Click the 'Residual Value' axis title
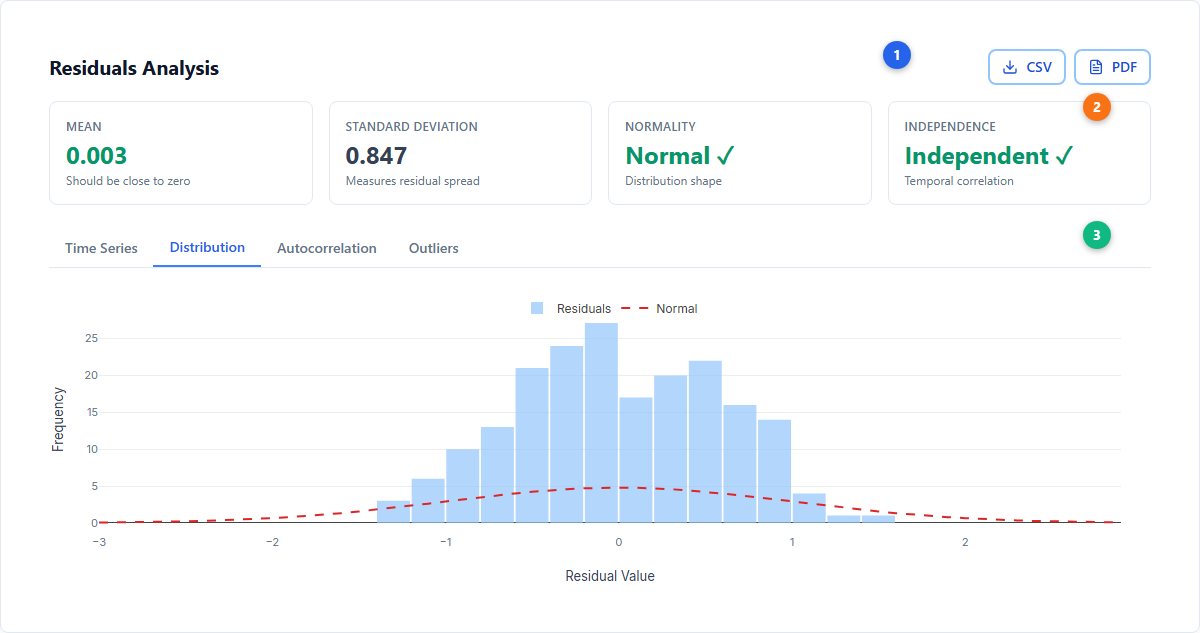Viewport: 1200px width, 633px height. 610,576
